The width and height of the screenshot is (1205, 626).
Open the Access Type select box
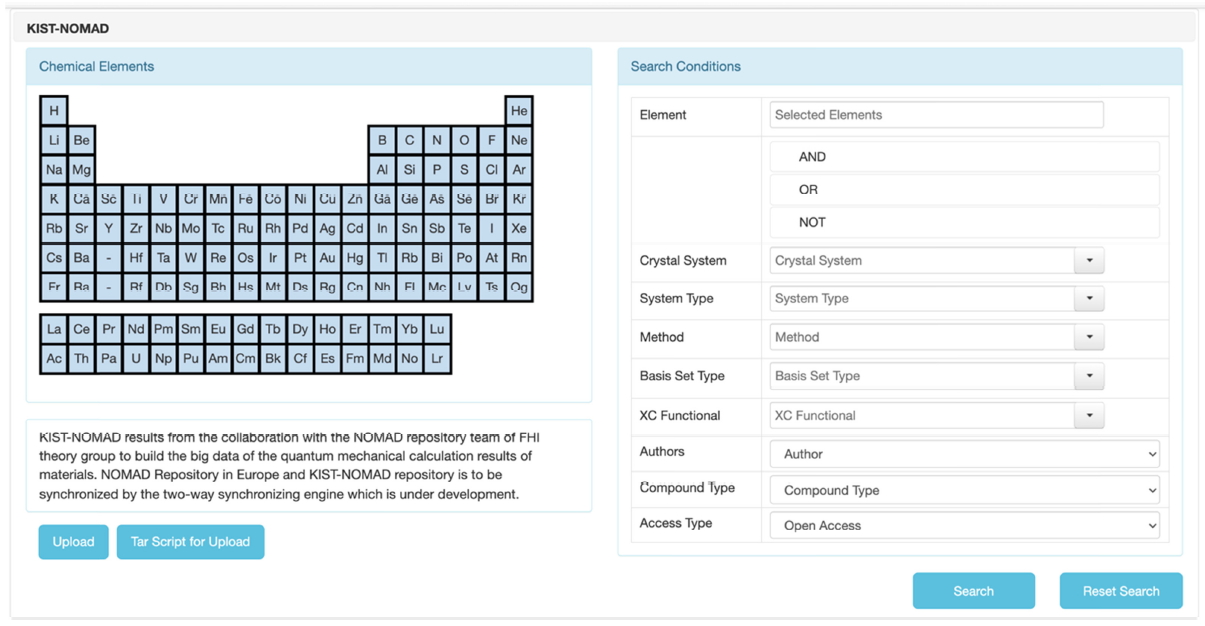click(x=964, y=526)
